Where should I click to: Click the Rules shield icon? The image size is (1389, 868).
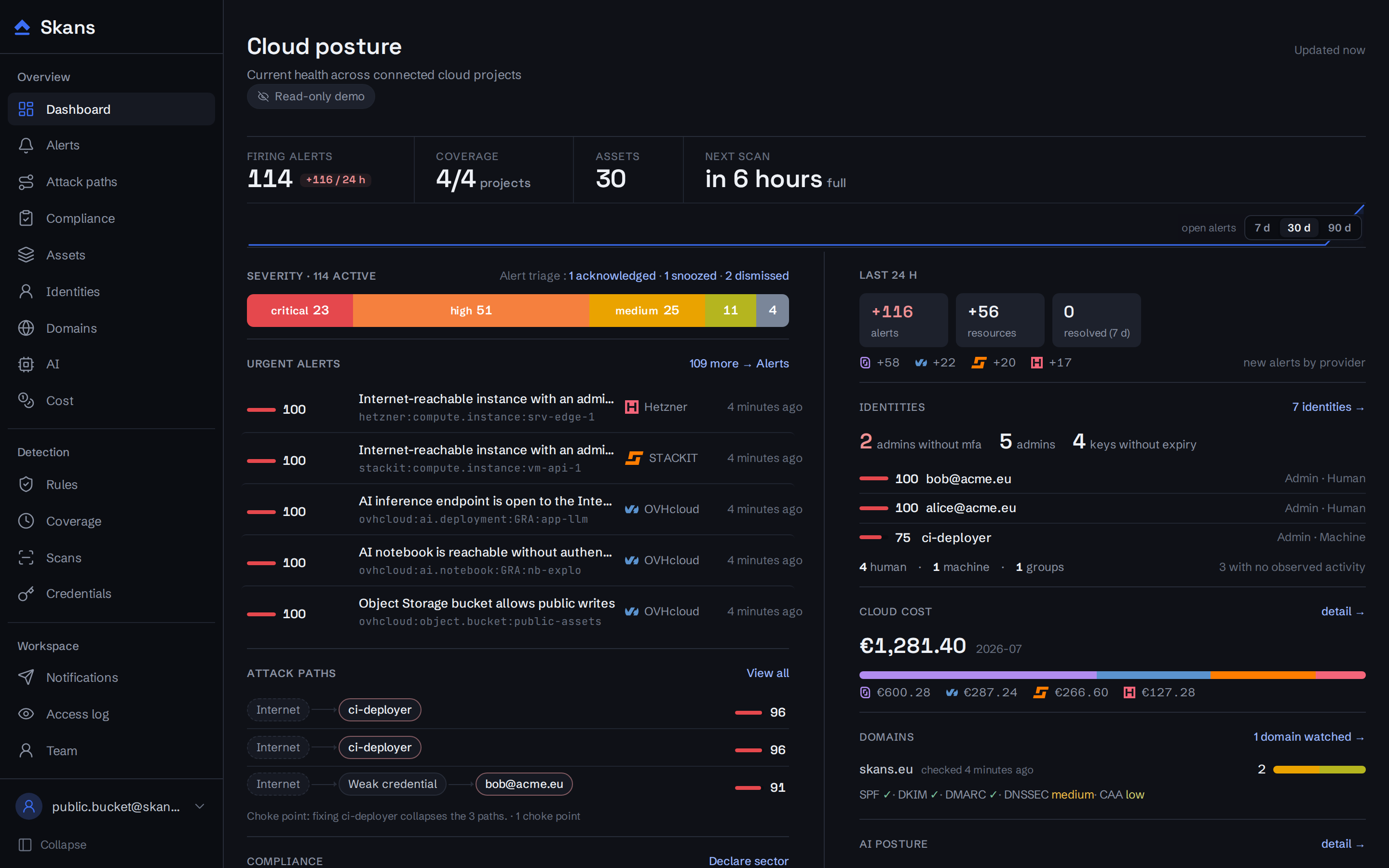26,485
